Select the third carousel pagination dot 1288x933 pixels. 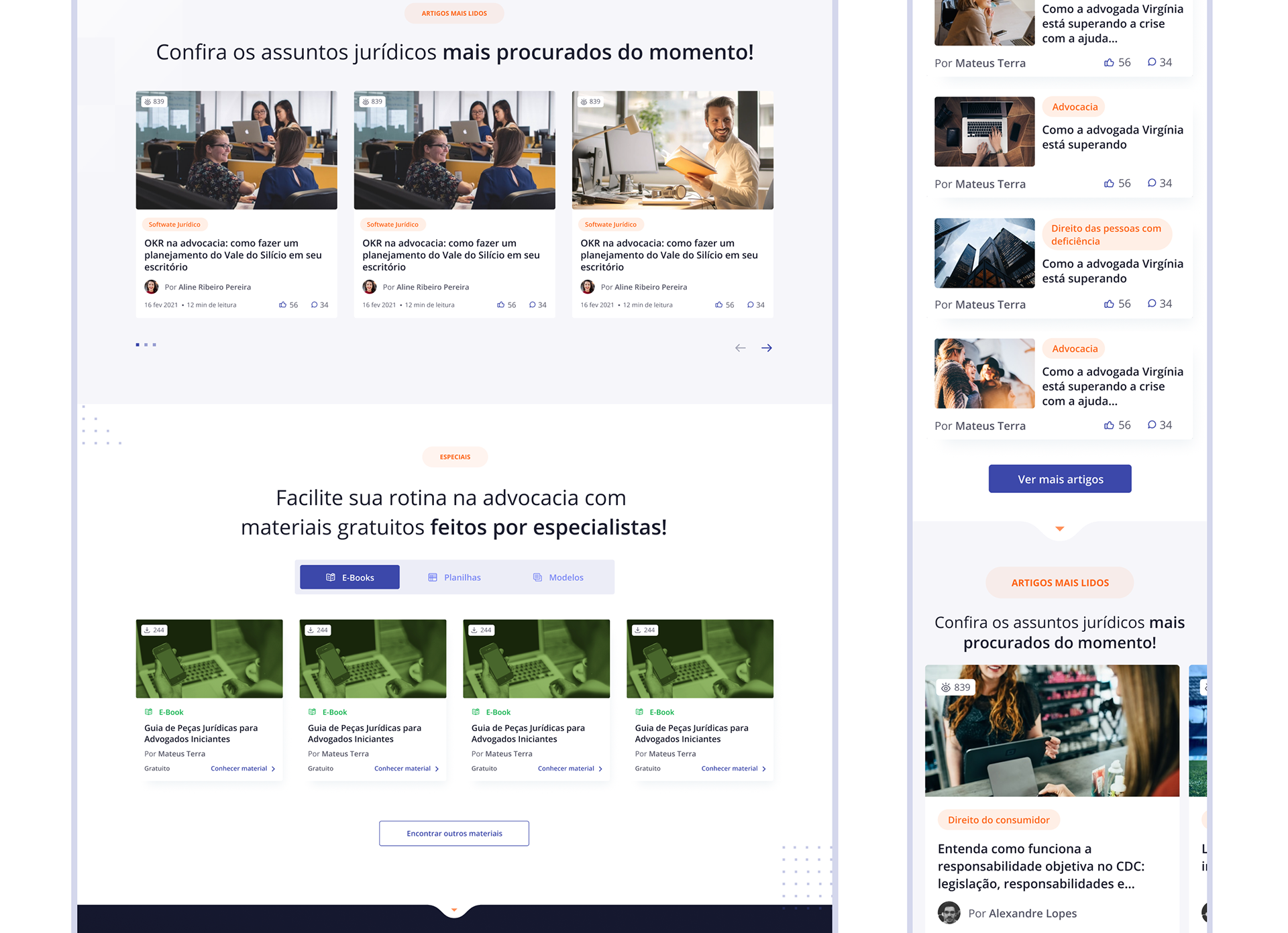tap(154, 345)
